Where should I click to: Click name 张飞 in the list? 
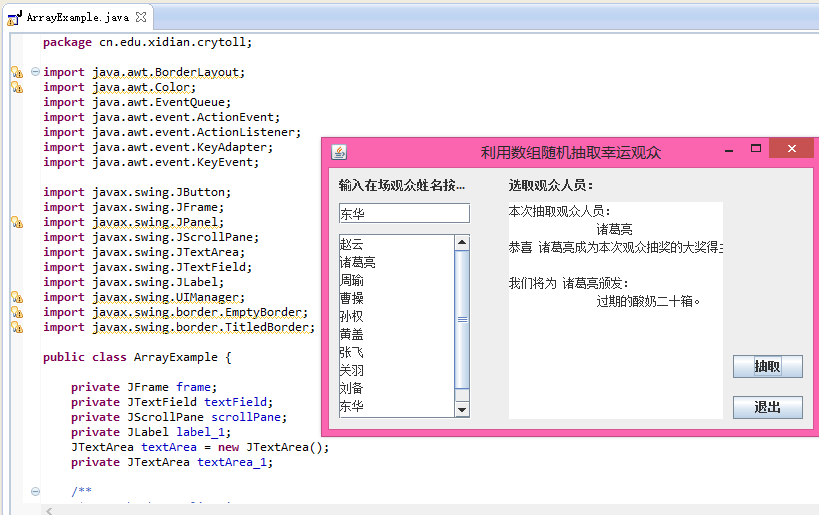[x=352, y=352]
